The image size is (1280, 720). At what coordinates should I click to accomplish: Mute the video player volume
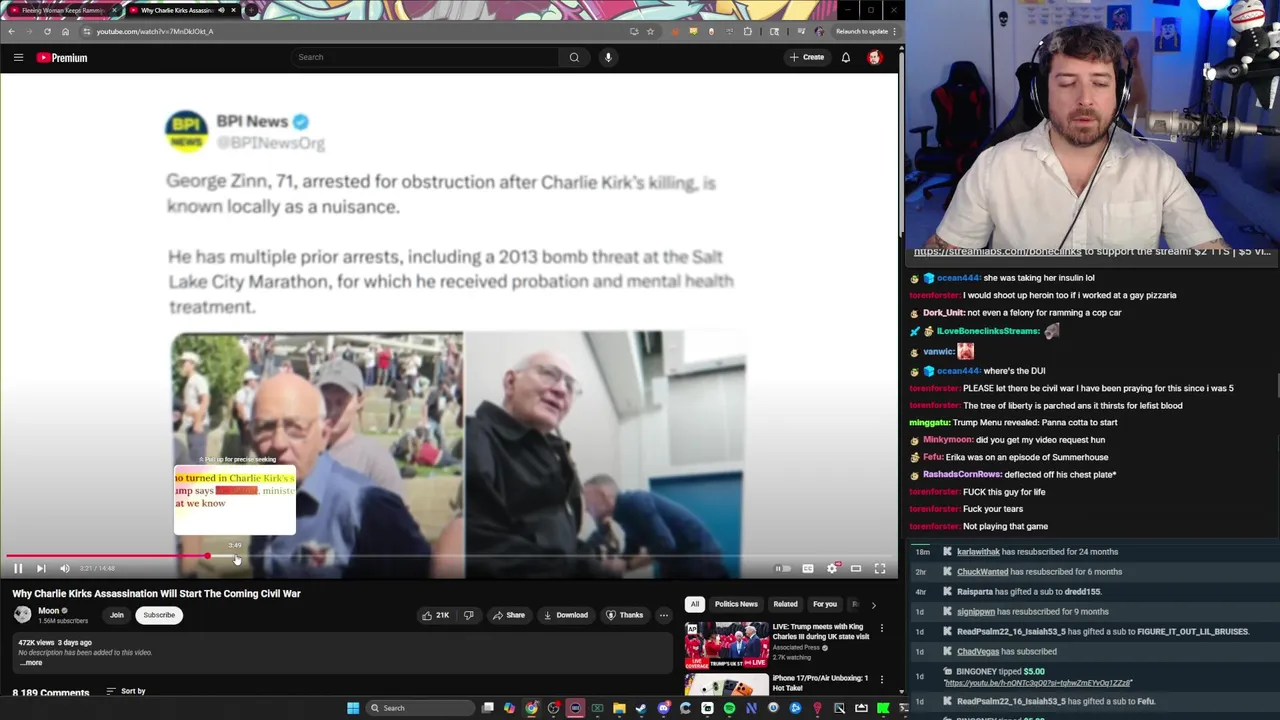pyautogui.click(x=64, y=568)
